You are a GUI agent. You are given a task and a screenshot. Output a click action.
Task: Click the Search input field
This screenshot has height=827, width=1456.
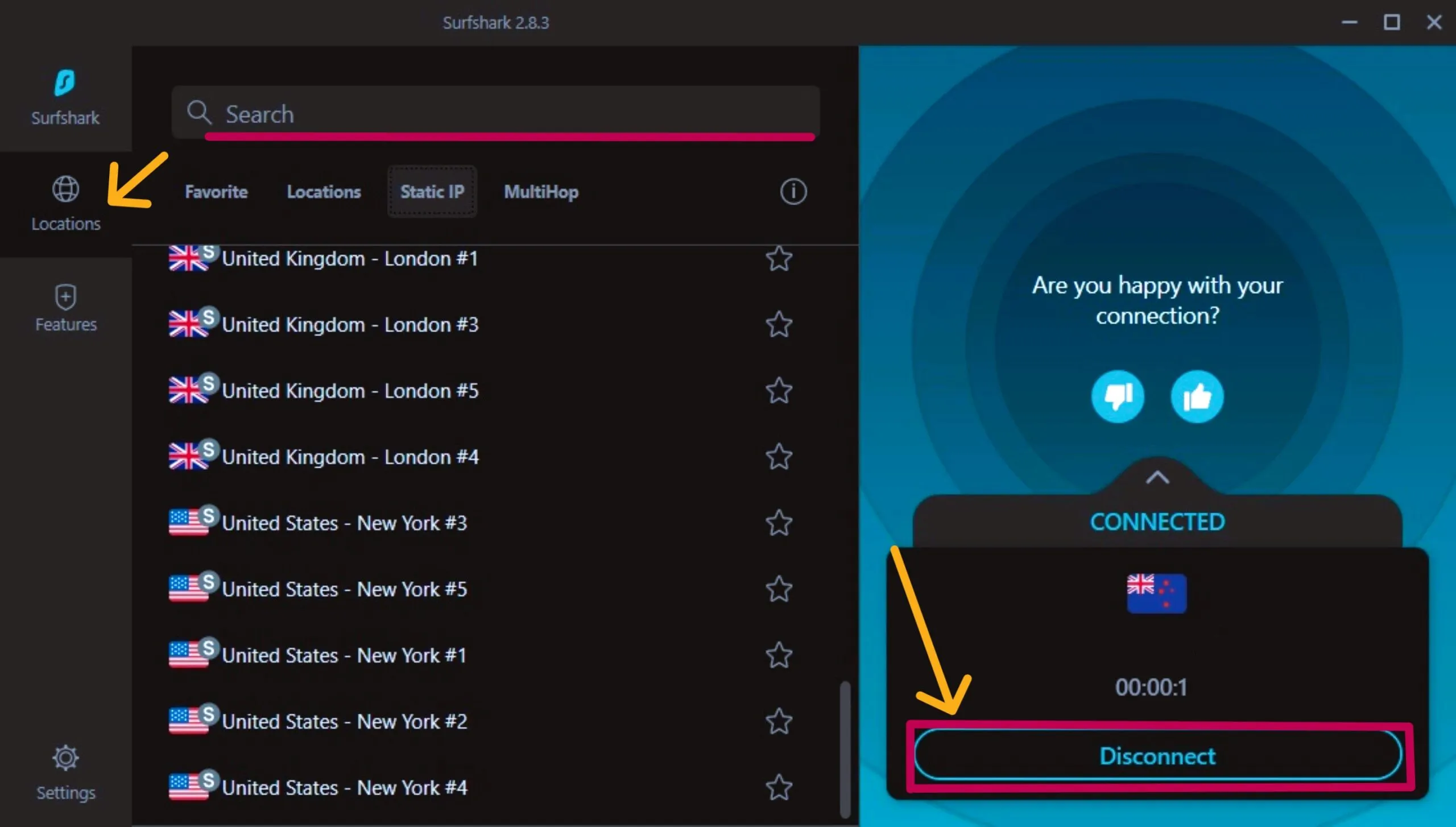click(x=512, y=114)
